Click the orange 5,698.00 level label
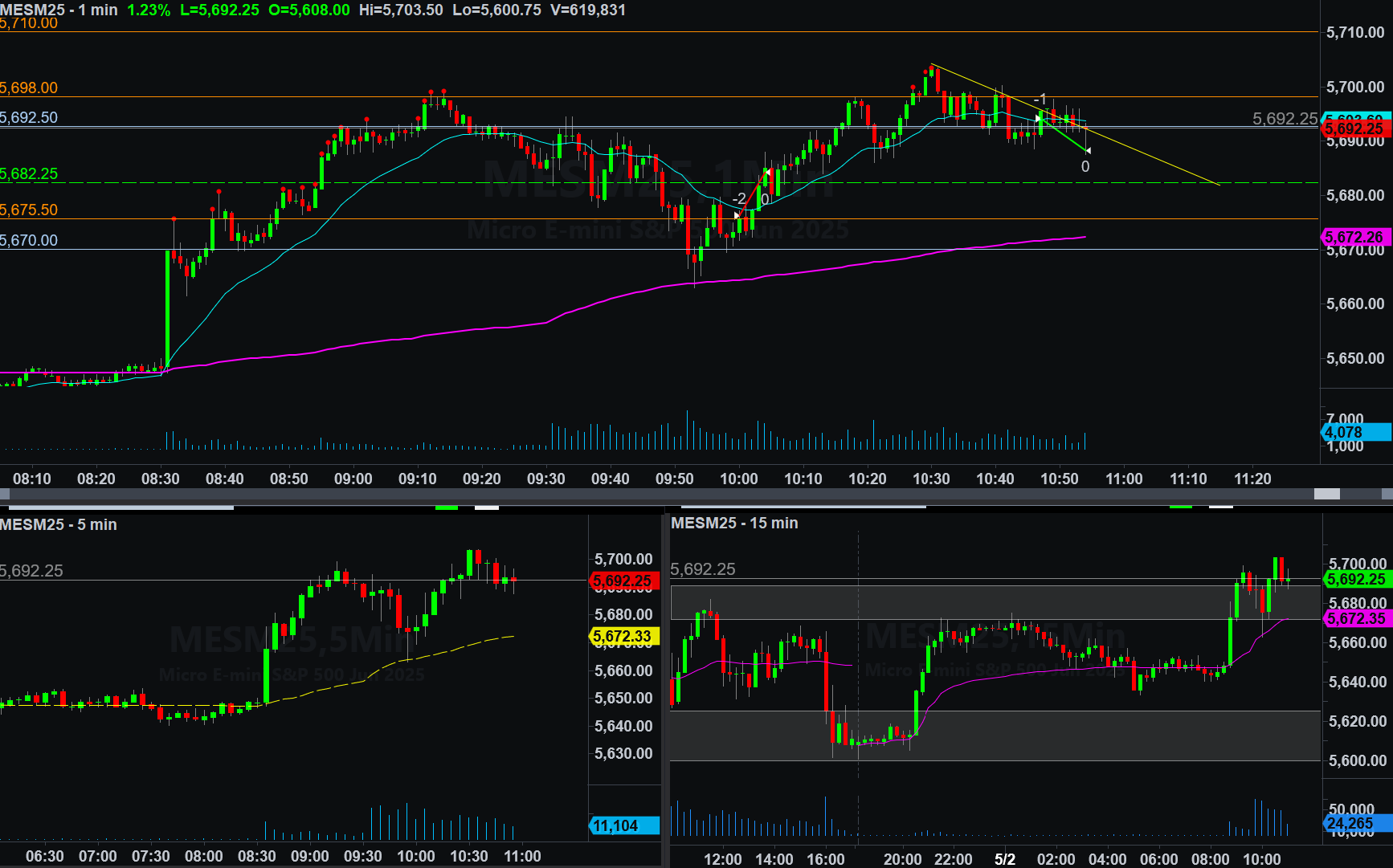Image resolution: width=1393 pixels, height=868 pixels. [x=29, y=88]
